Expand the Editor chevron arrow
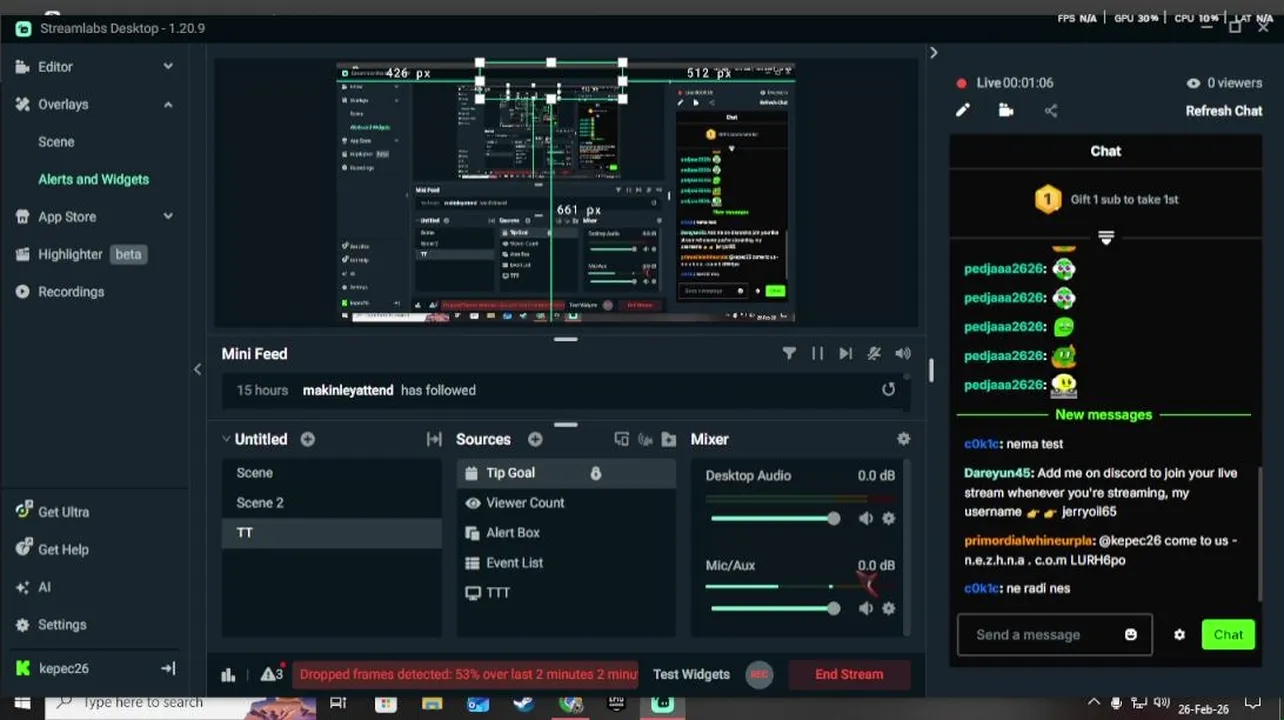The height and width of the screenshot is (720, 1284). tap(168, 67)
